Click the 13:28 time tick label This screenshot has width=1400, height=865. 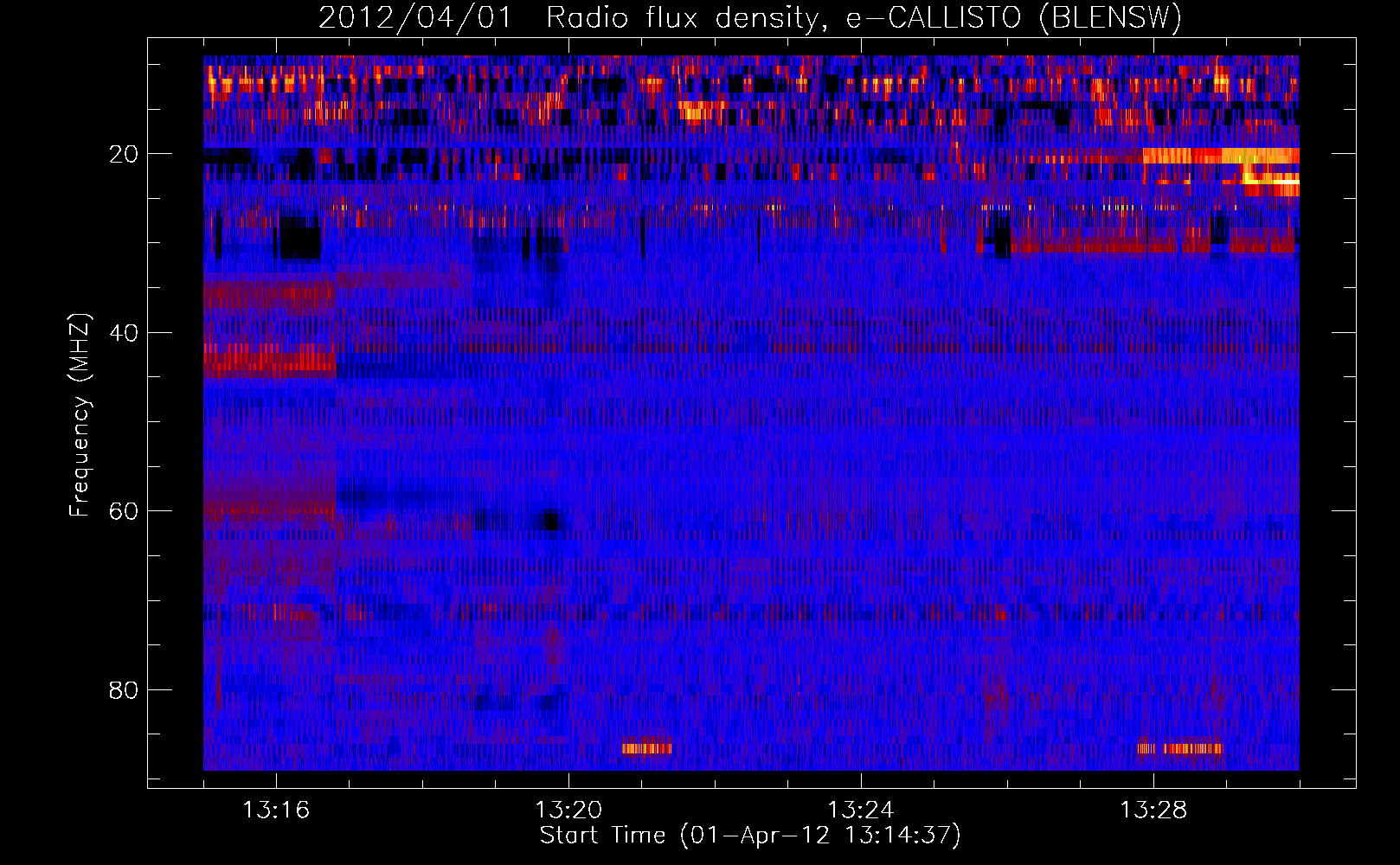coord(1153,811)
